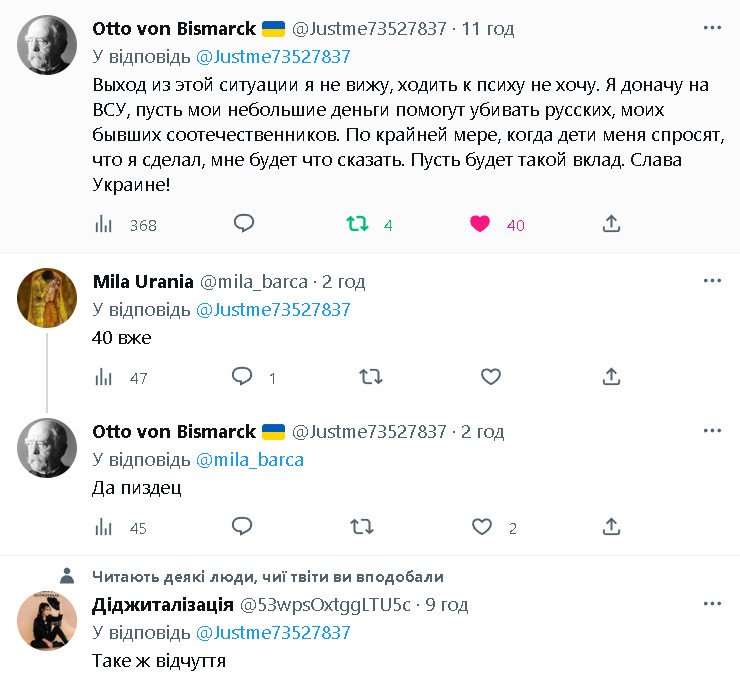Open the Діджиталізація profile name

(x=160, y=605)
